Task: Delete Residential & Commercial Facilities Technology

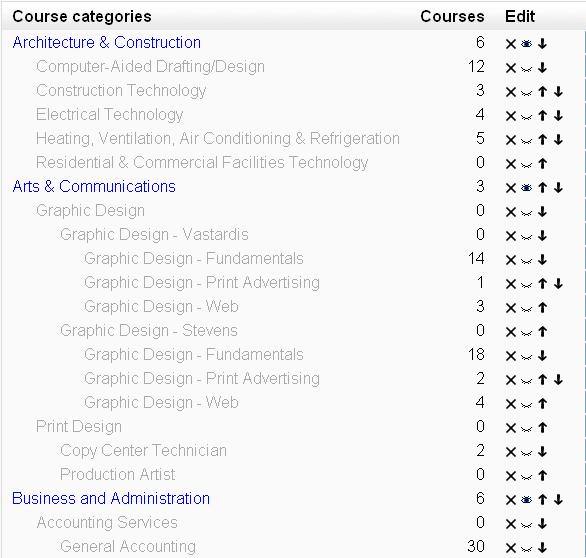Action: tap(511, 164)
